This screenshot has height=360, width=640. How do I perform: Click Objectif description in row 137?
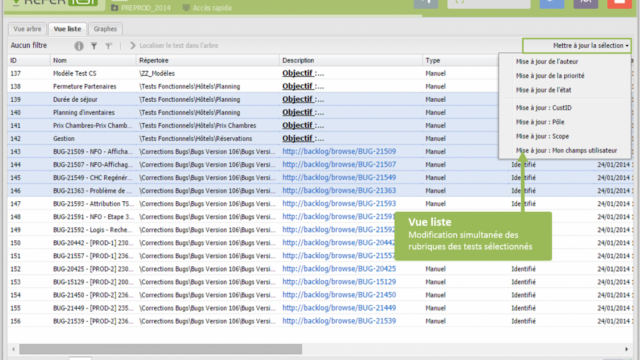[x=303, y=73]
